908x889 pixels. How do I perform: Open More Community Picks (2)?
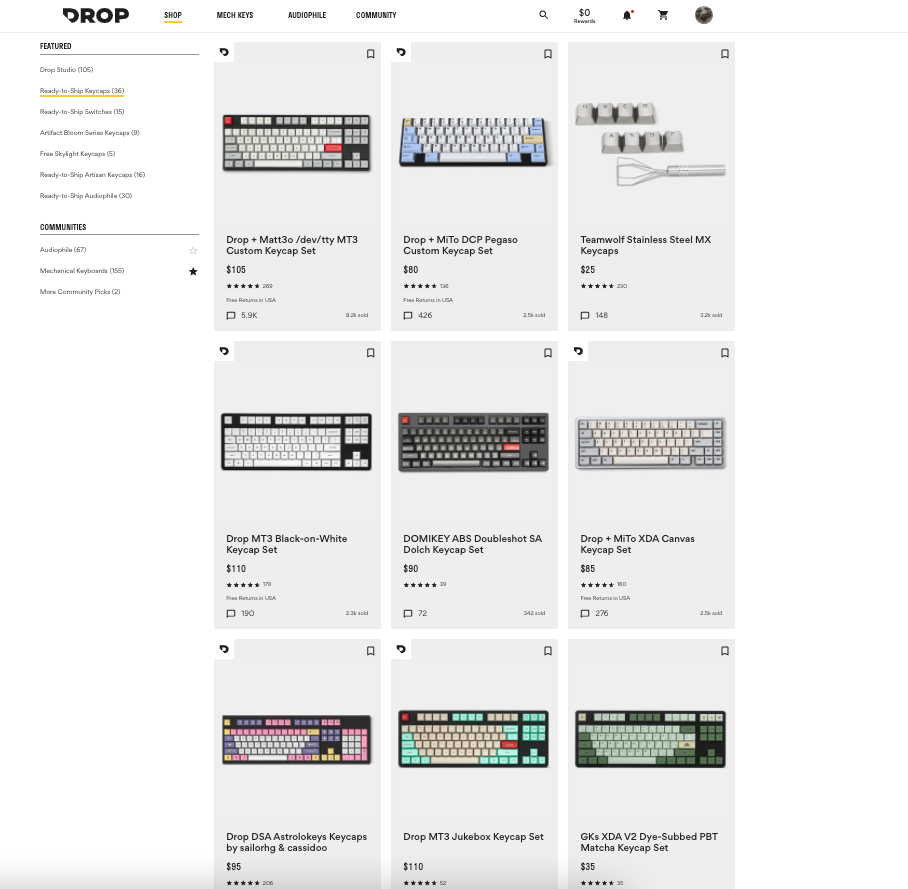coord(80,291)
